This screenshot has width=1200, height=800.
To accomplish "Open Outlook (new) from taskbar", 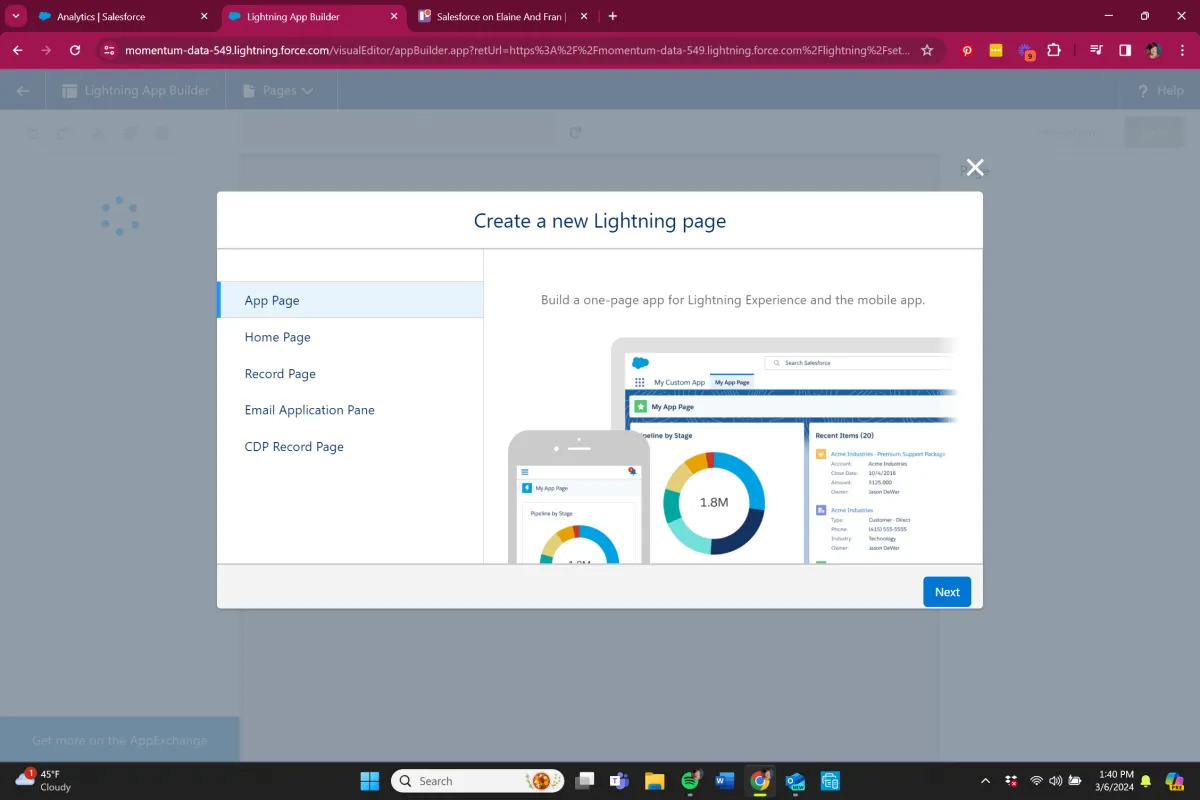I will click(x=795, y=781).
